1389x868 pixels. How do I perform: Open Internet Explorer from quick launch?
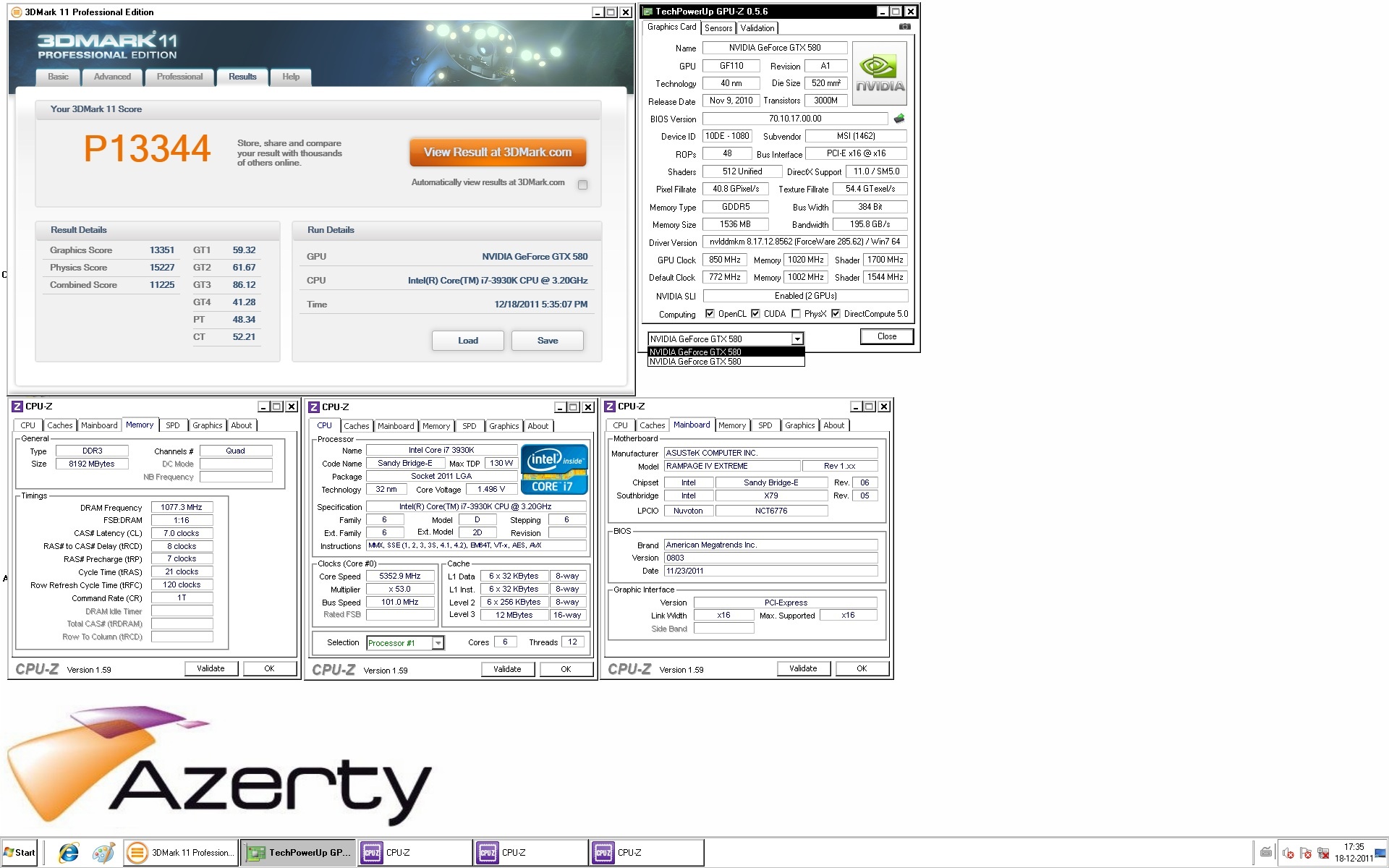click(x=69, y=853)
